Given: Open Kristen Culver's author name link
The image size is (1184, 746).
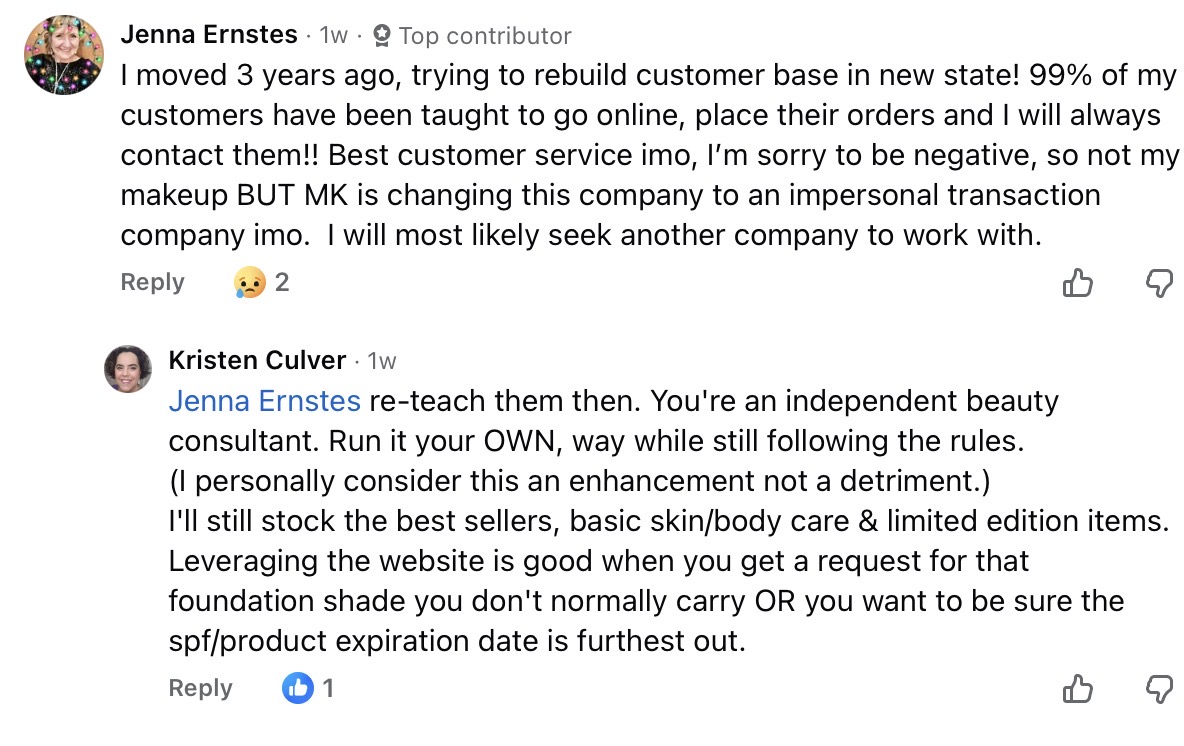Looking at the screenshot, I should coord(257,360).
